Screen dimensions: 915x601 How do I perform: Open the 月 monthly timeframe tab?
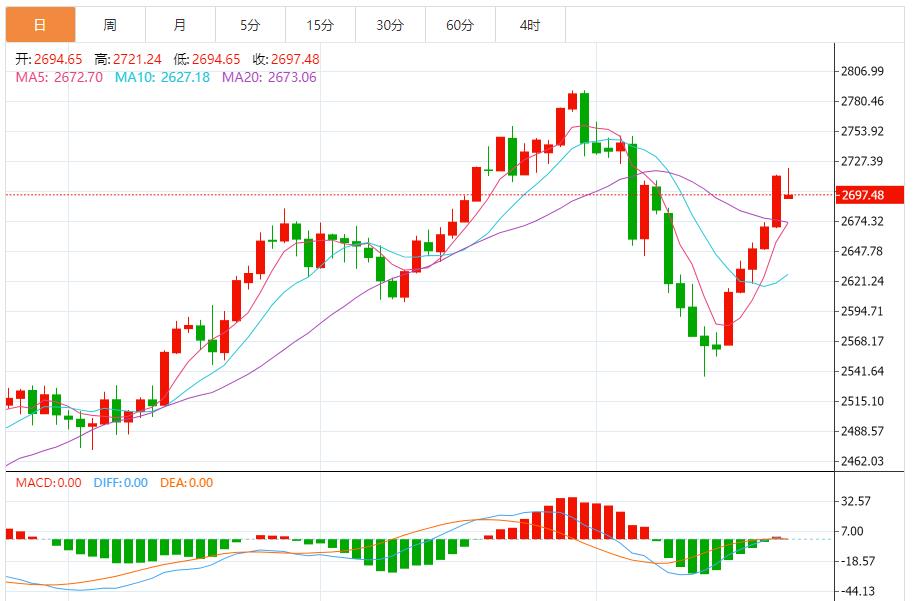click(179, 25)
